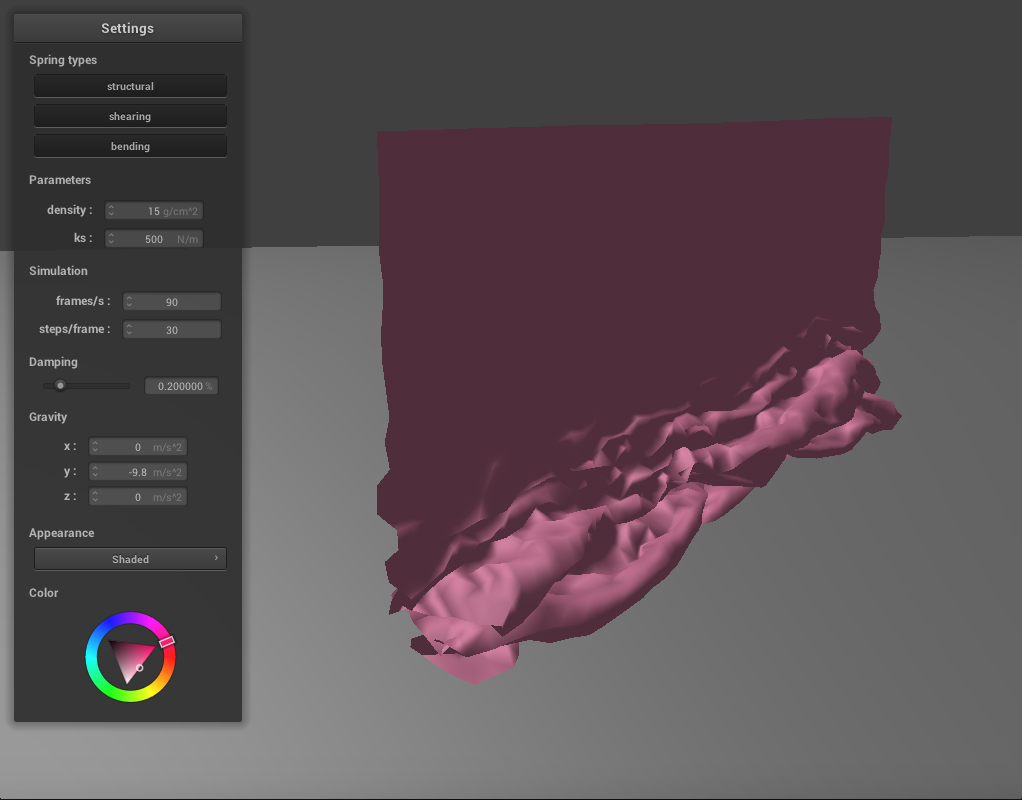Open the Shaded appearance dropdown
Viewport: 1022px width, 800px height.
pos(130,559)
